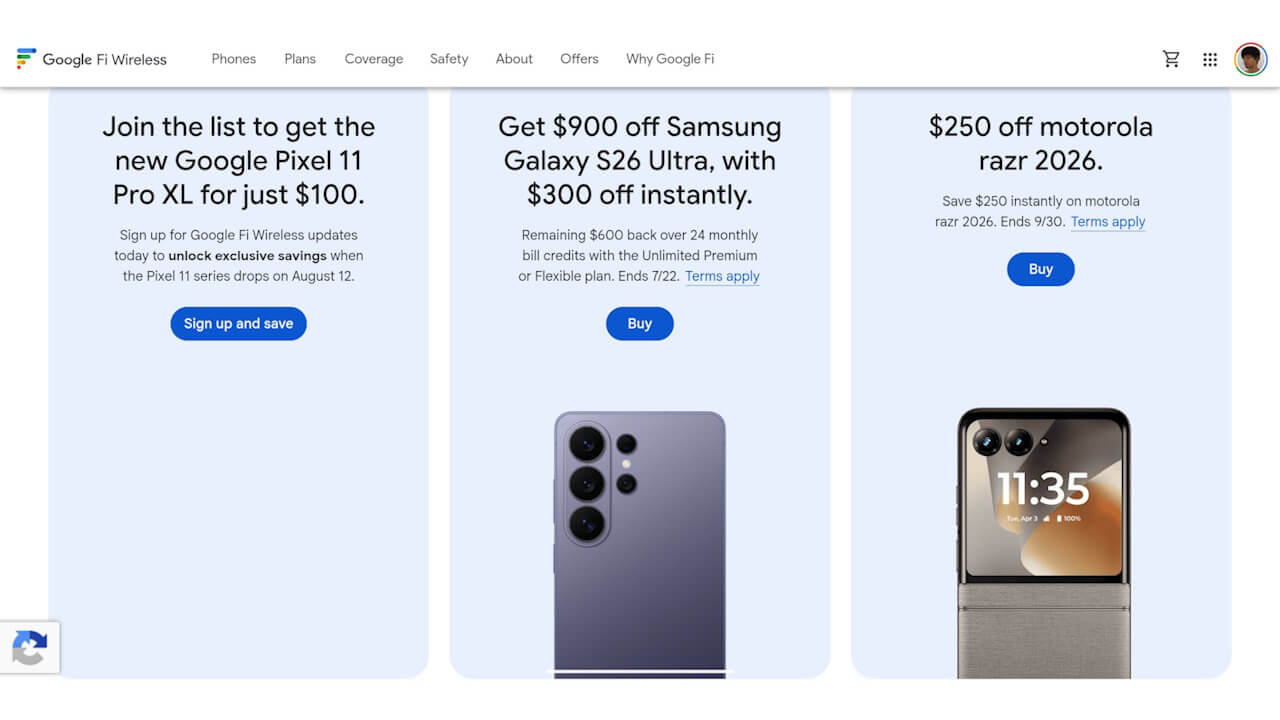Open the Phones menu item
This screenshot has height=720, width=1280.
234,59
